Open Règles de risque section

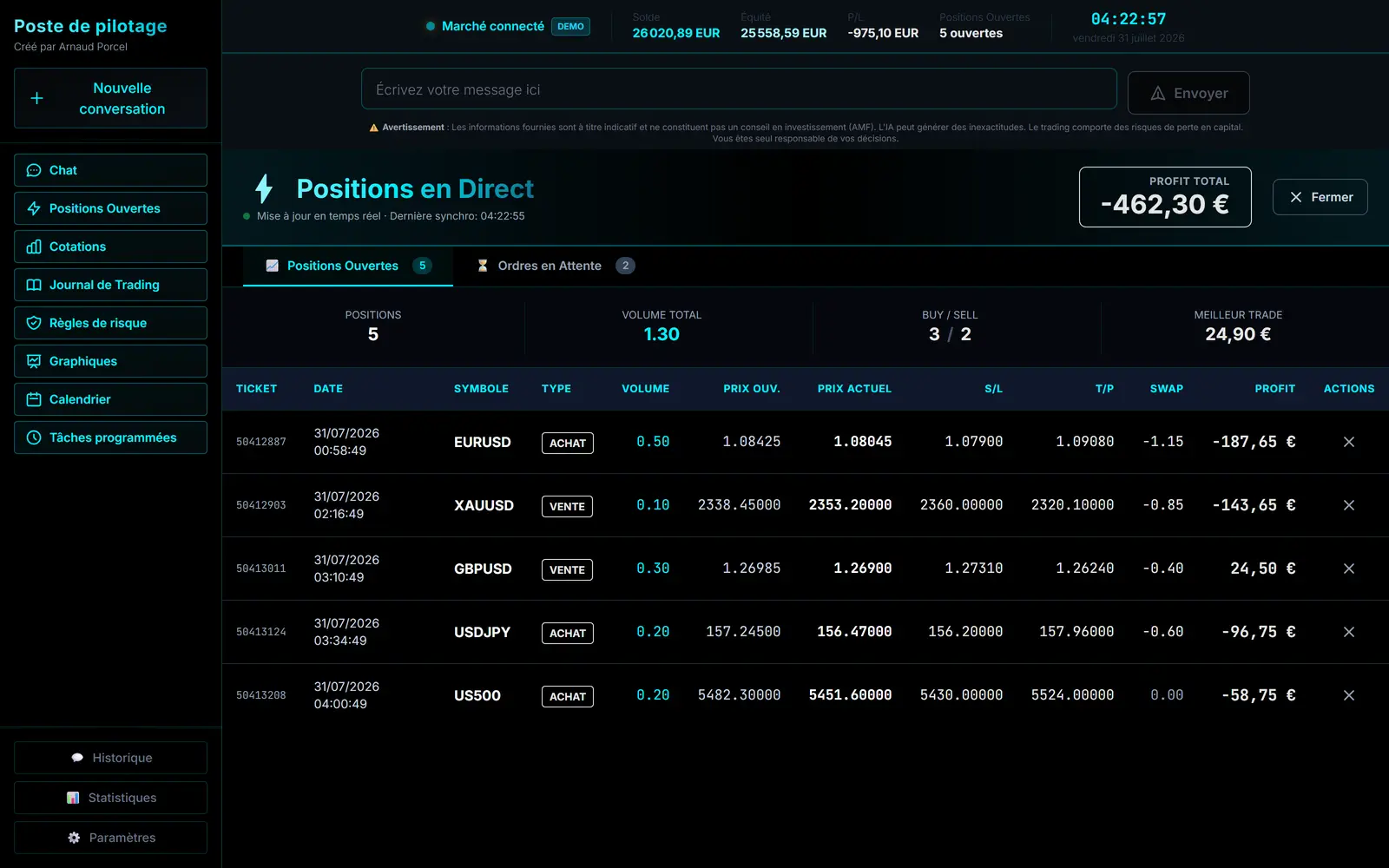coord(110,323)
